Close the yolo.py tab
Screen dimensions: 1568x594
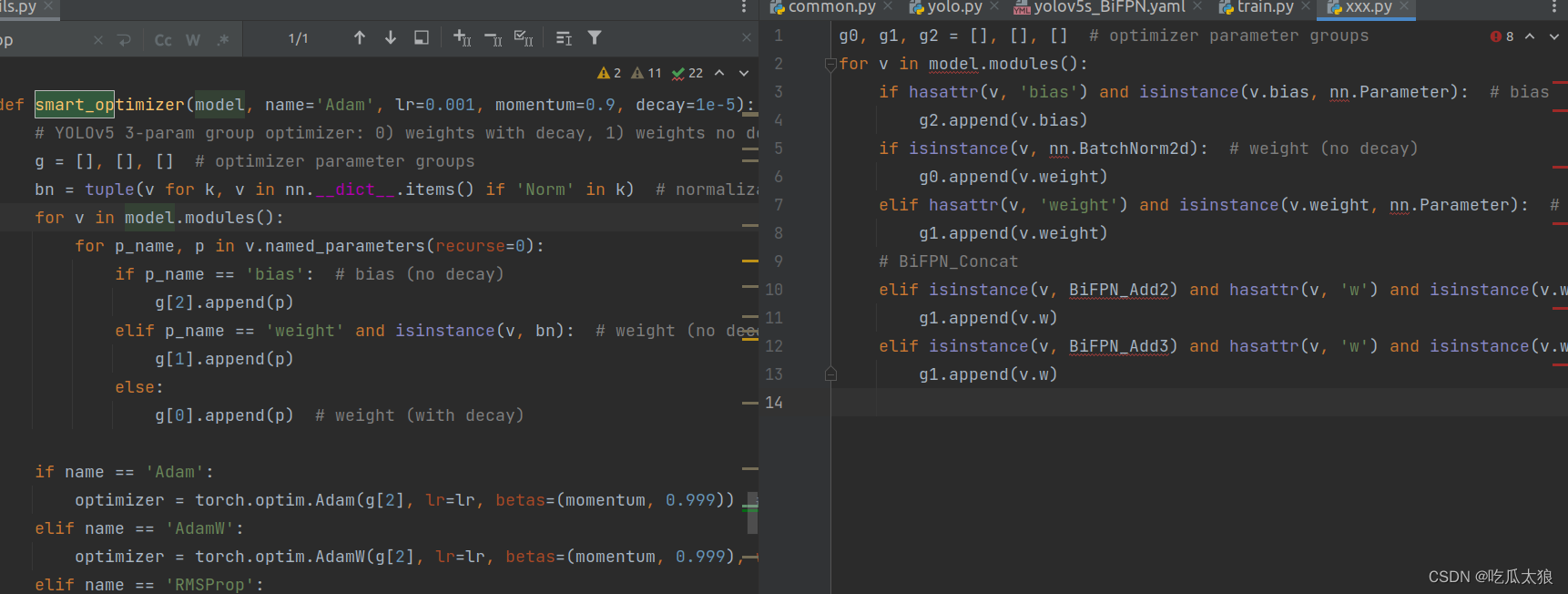click(994, 6)
